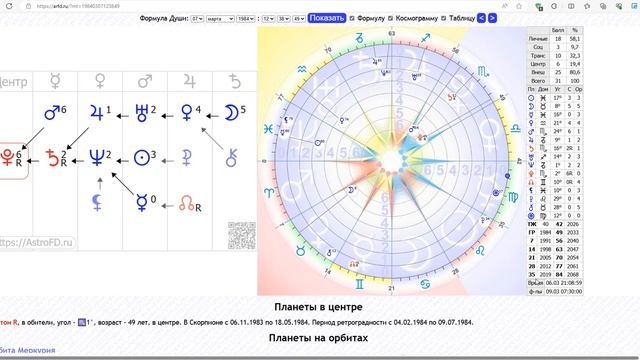
Task: Open the Орбита Меркурия link
Action: (27, 350)
